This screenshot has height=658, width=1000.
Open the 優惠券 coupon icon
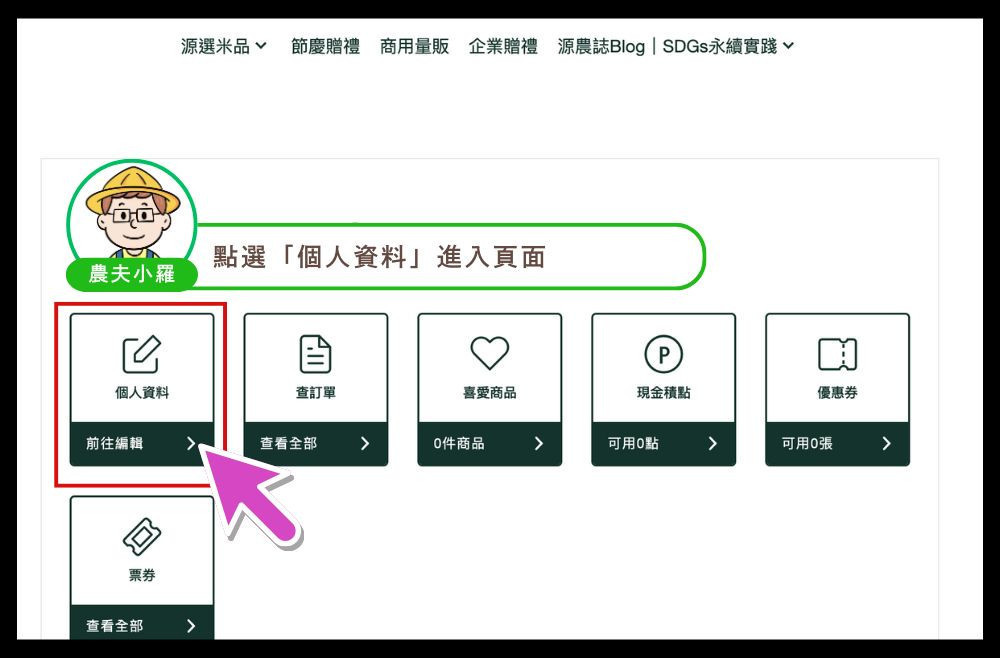tap(837, 354)
